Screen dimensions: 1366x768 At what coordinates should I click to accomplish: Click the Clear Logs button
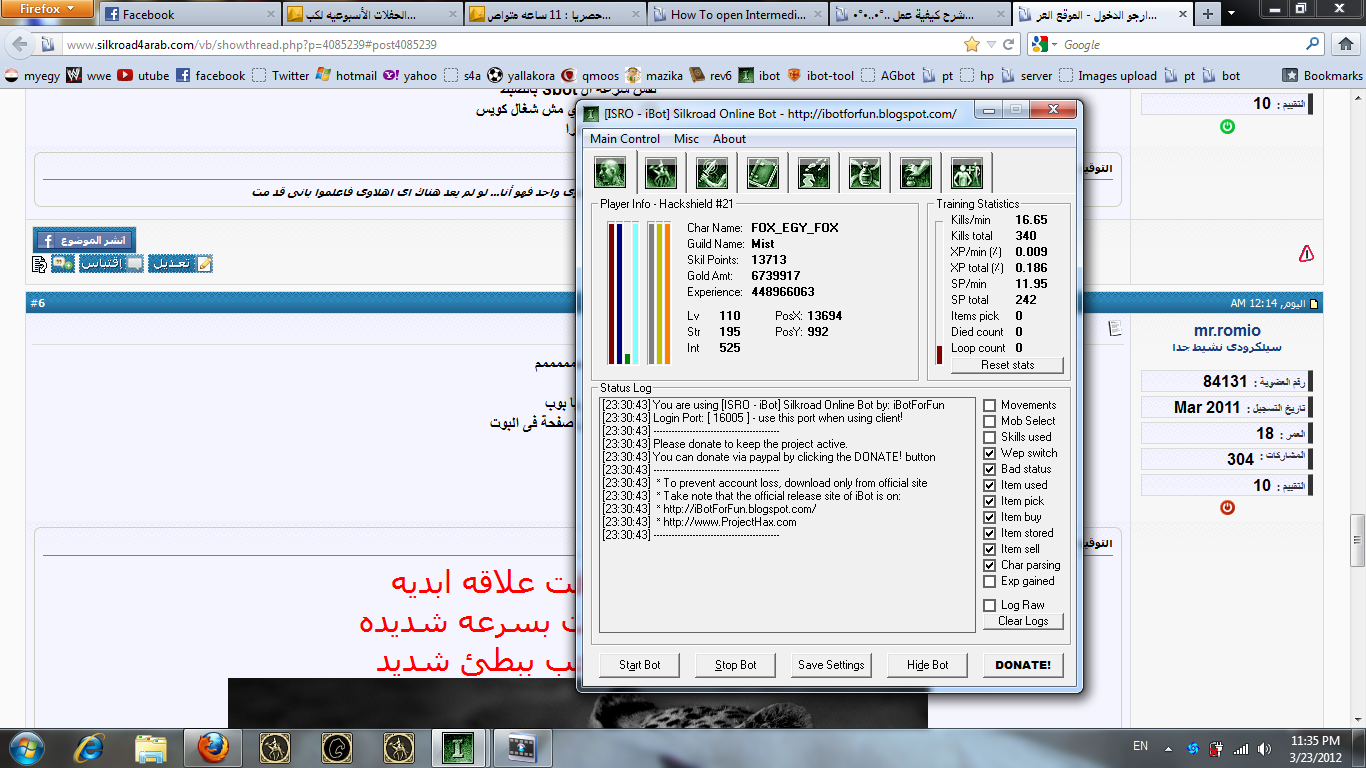pos(1023,621)
